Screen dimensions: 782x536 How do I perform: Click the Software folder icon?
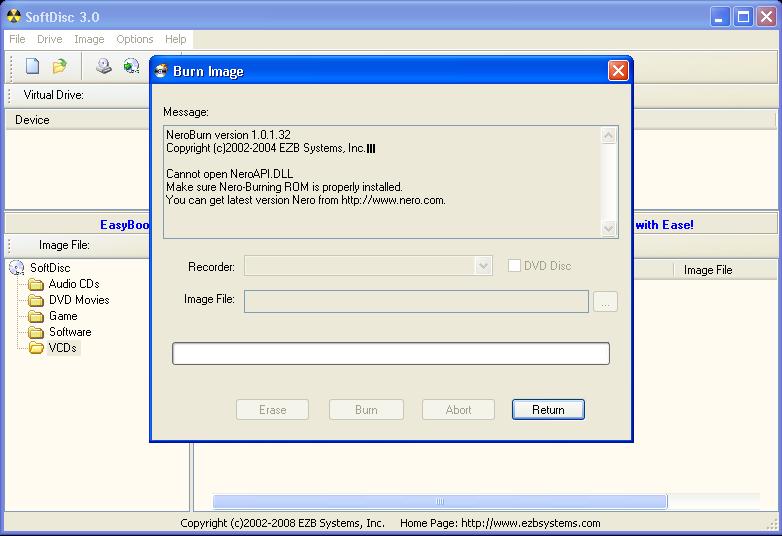click(36, 332)
